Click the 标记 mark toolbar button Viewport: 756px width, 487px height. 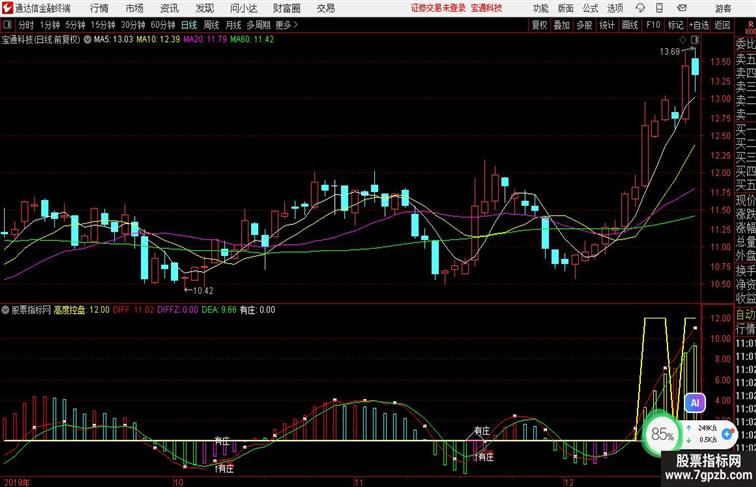click(x=675, y=25)
